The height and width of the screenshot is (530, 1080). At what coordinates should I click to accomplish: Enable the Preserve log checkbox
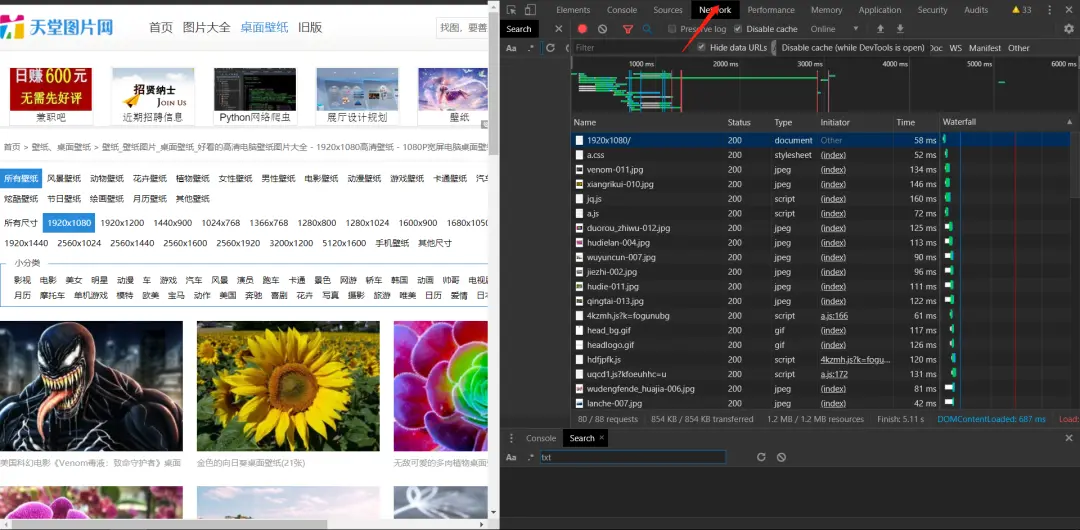tap(672, 29)
